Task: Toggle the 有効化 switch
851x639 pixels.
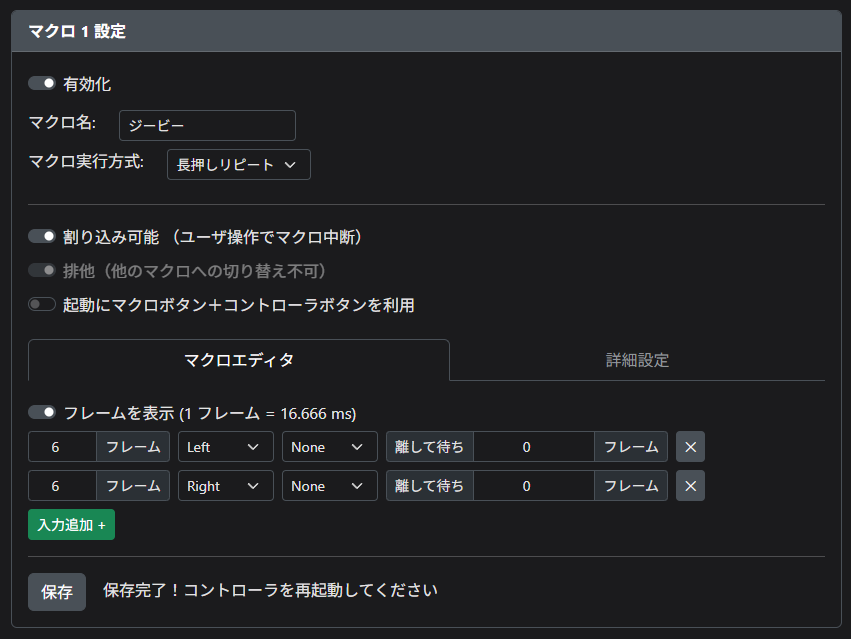Action: pyautogui.click(x=42, y=83)
